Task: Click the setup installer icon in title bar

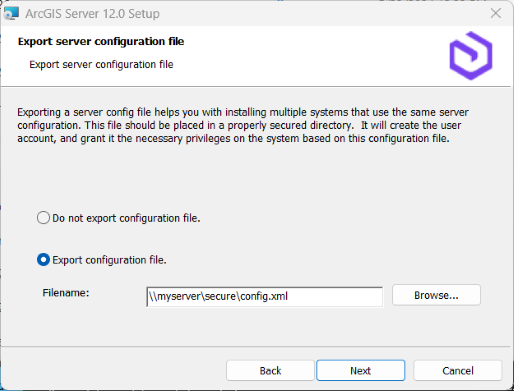Action: tap(11, 13)
